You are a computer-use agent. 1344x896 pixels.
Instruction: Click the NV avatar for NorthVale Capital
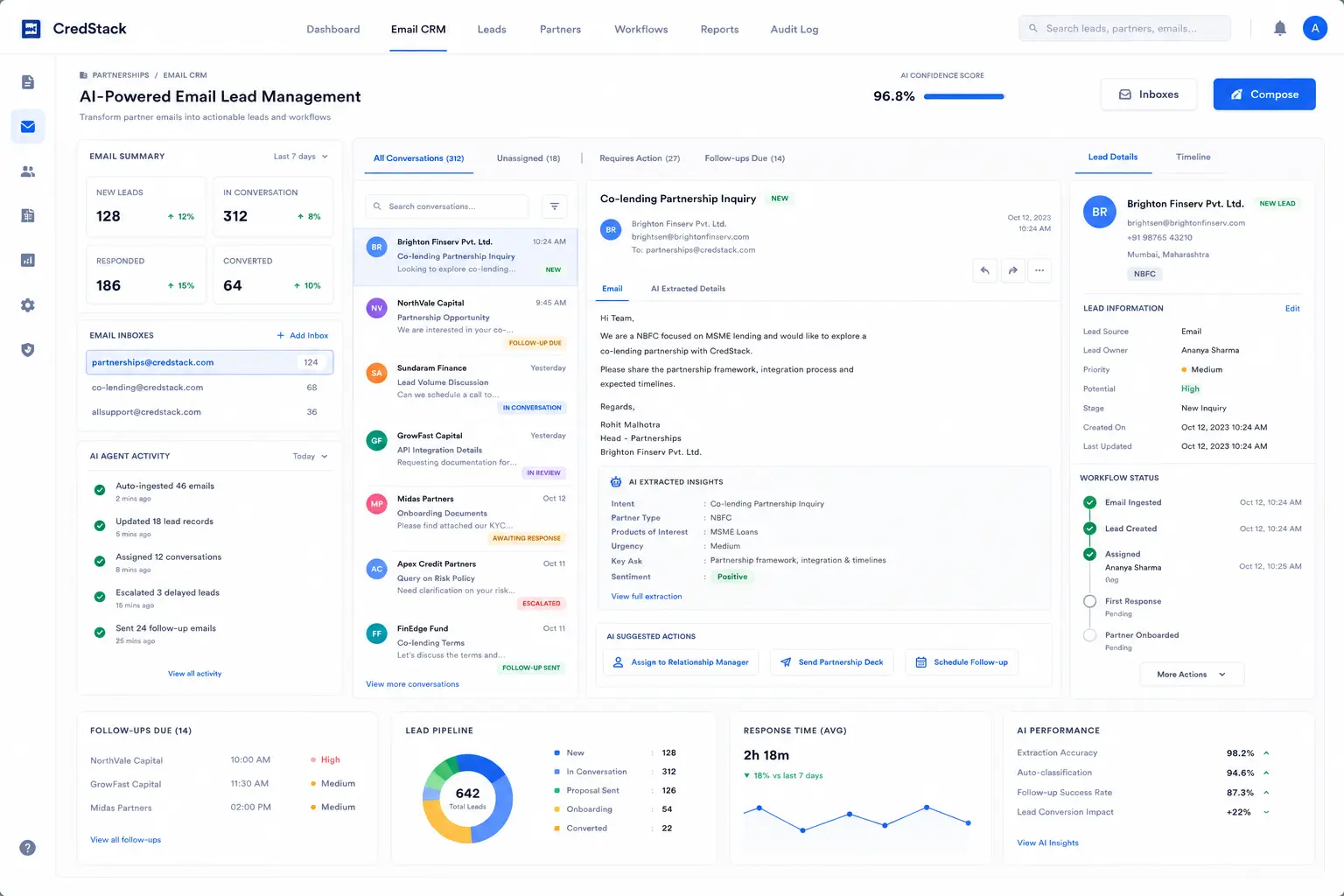click(377, 308)
